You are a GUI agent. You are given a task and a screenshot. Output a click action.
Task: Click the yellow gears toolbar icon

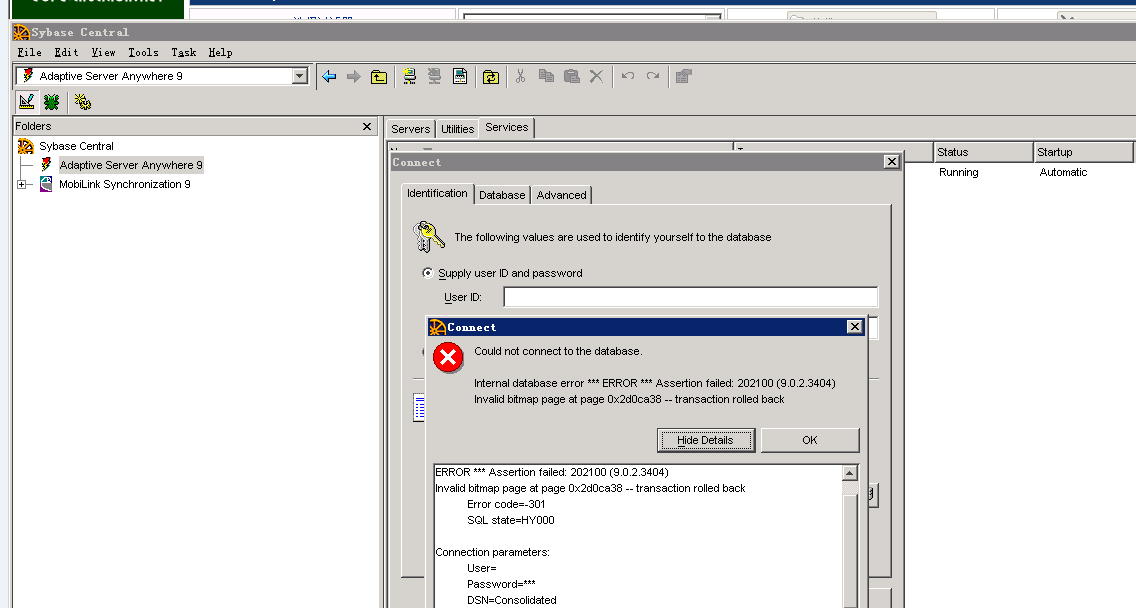(83, 102)
